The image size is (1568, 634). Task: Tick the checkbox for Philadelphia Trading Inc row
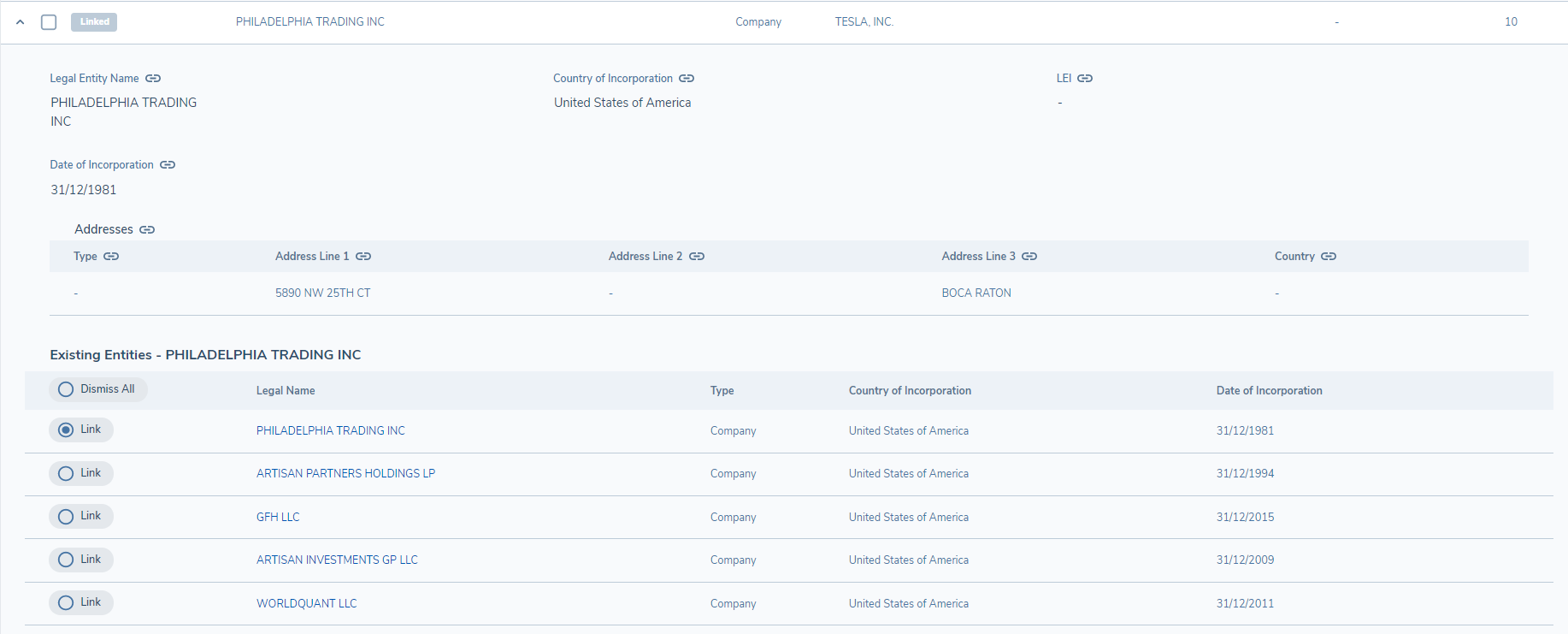point(49,22)
